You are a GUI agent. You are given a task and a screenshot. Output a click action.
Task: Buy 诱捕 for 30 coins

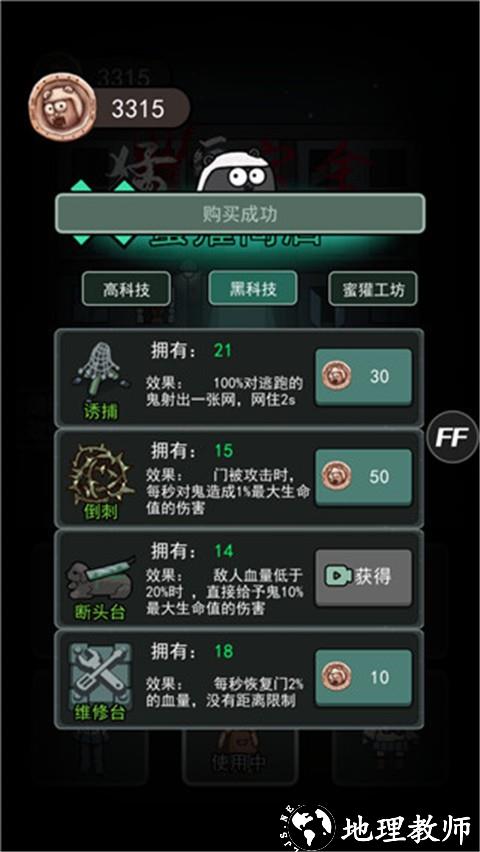(363, 377)
